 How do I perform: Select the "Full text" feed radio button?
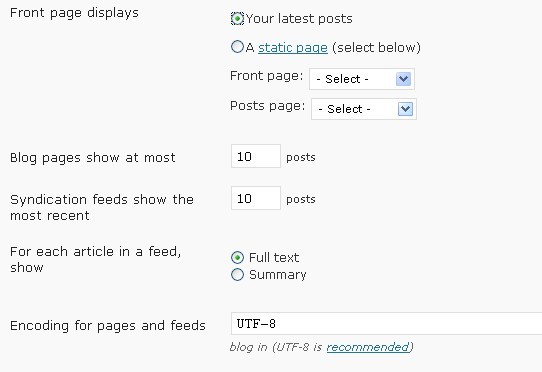(x=237, y=258)
